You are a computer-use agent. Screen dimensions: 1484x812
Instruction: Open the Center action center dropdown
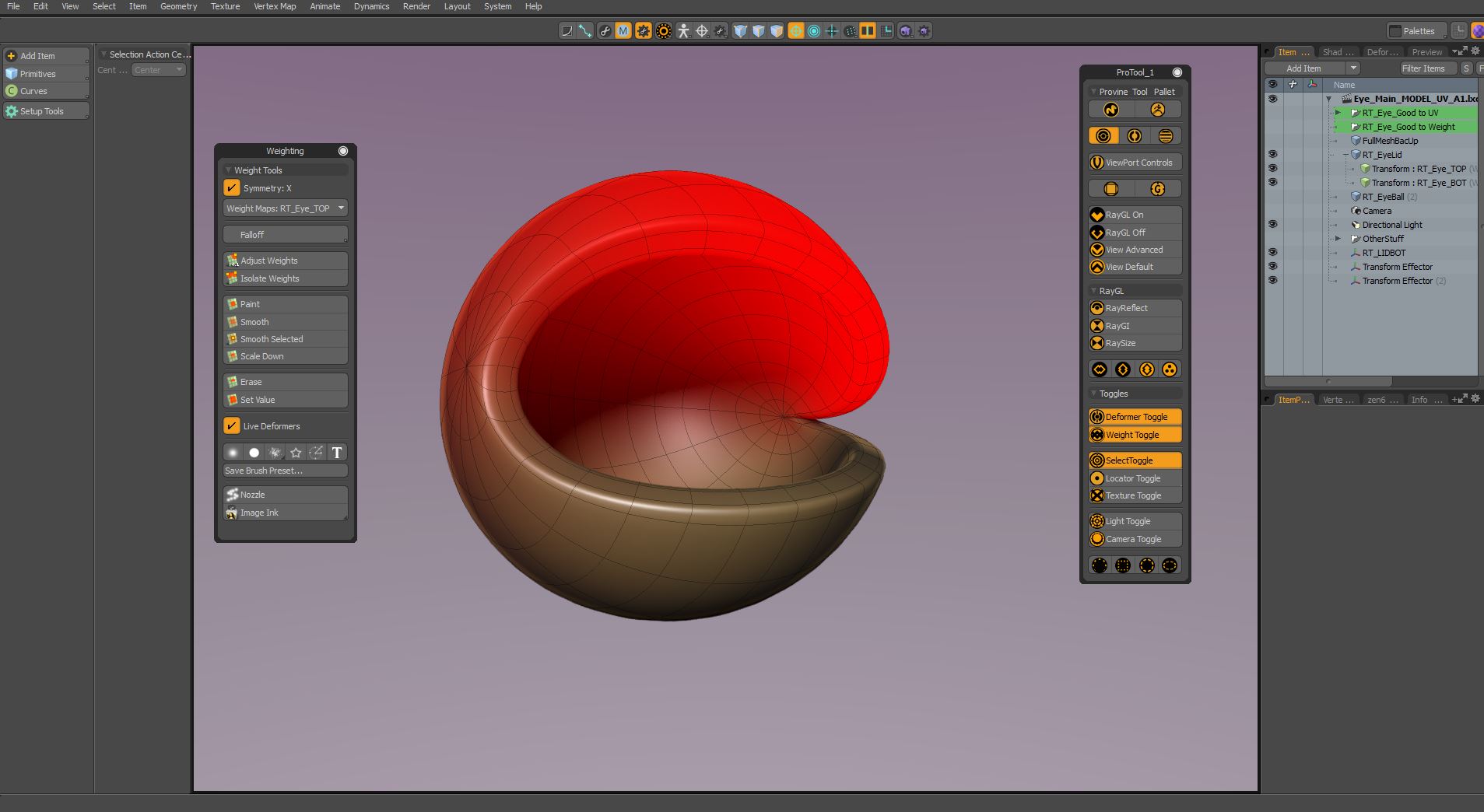(158, 70)
